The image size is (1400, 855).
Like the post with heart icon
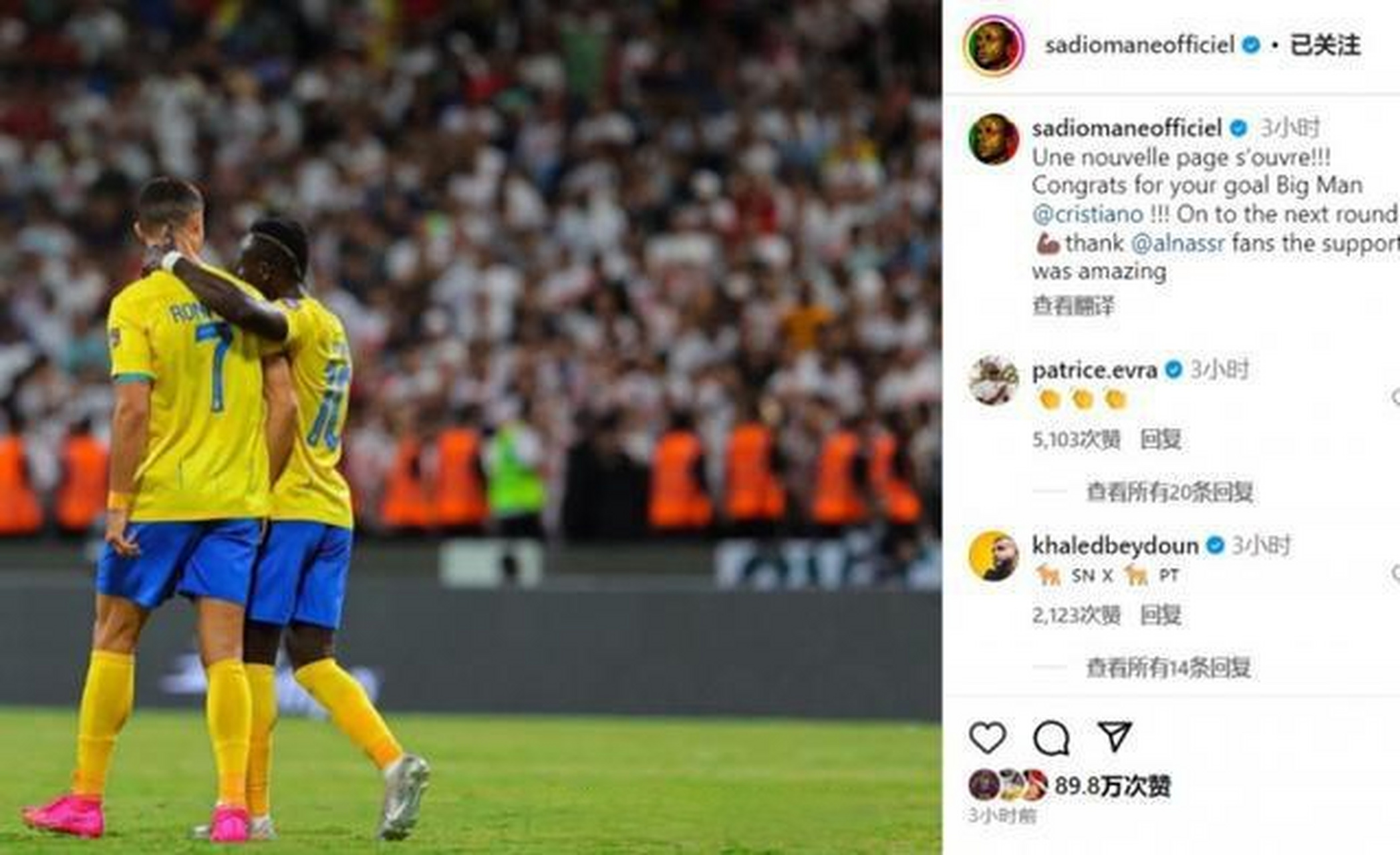click(988, 737)
